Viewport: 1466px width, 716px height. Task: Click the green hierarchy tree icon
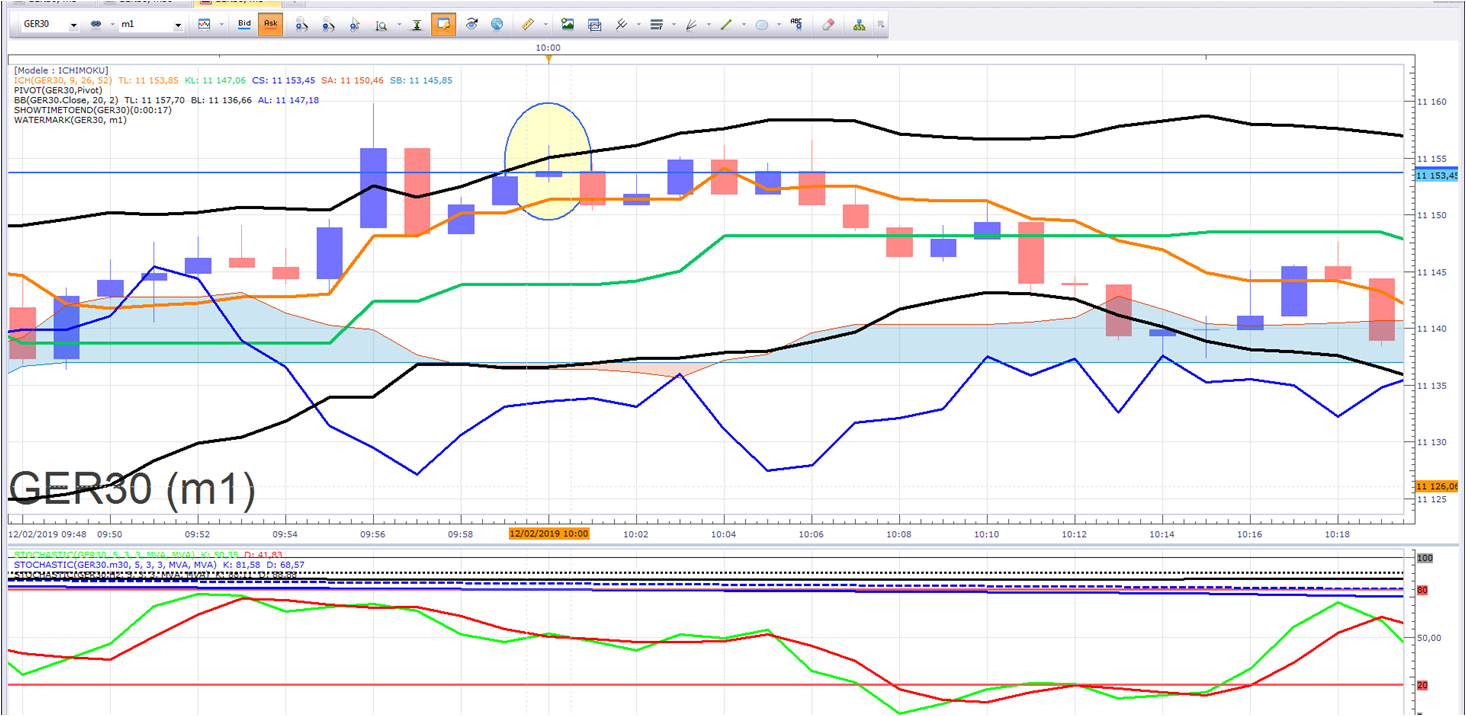point(859,24)
